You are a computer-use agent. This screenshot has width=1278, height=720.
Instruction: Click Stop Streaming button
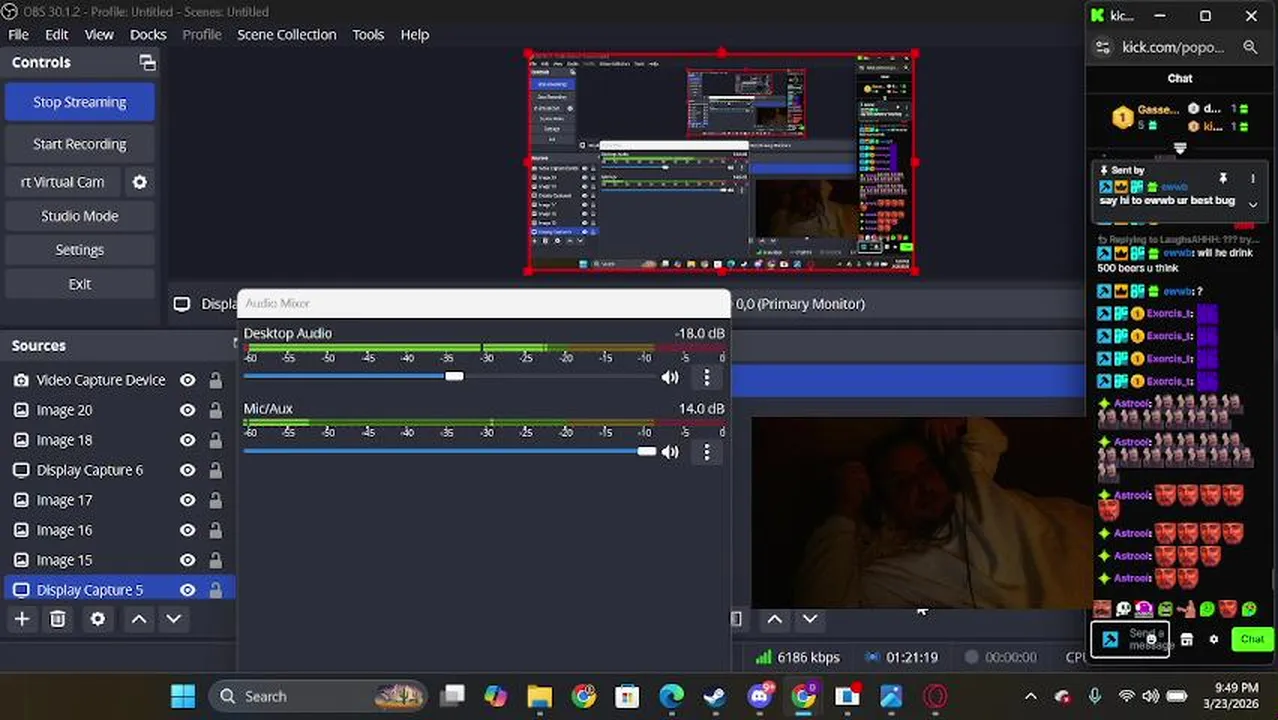tap(80, 102)
